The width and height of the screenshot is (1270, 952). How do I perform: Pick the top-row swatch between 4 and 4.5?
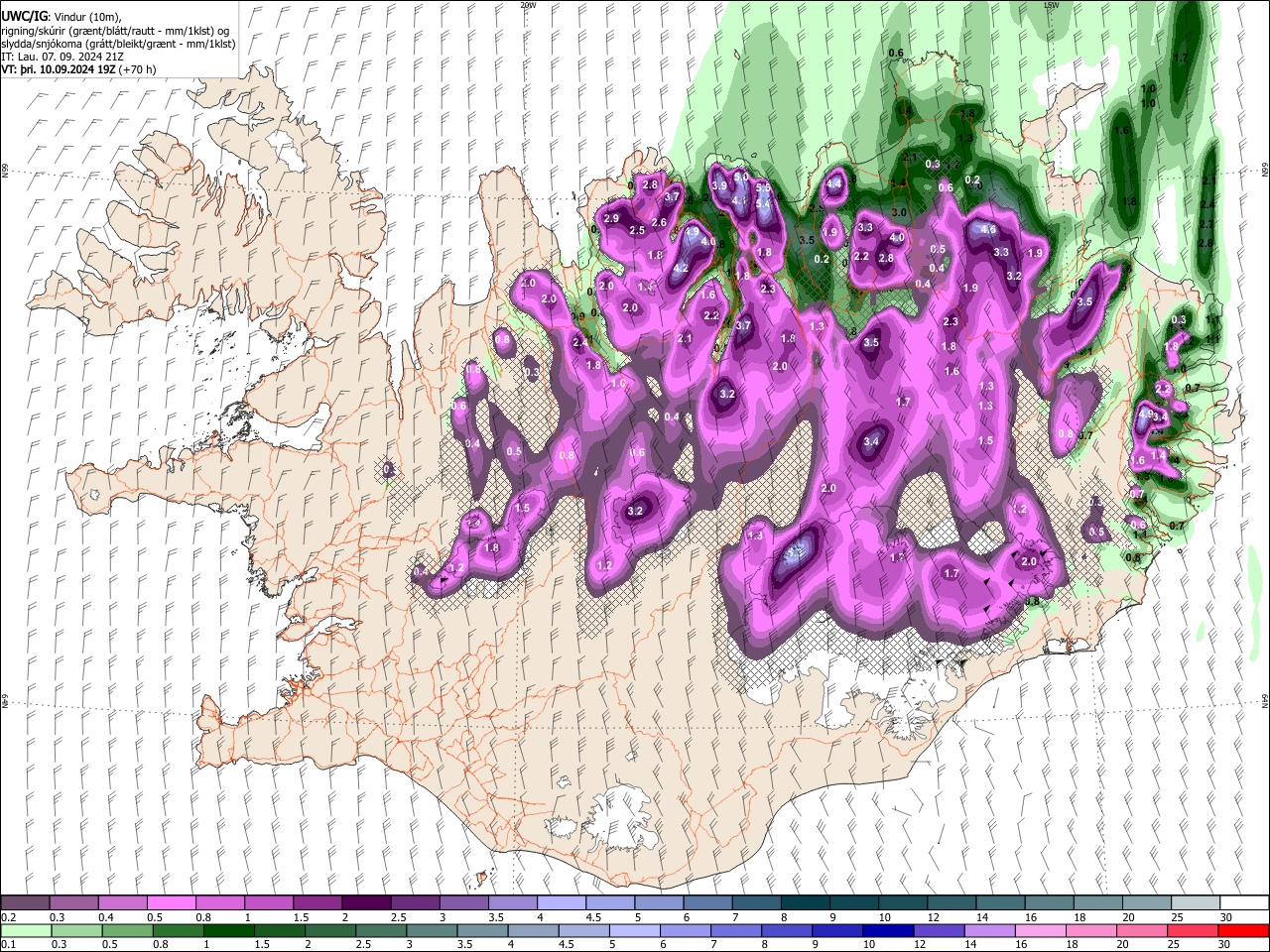pyautogui.click(x=561, y=903)
